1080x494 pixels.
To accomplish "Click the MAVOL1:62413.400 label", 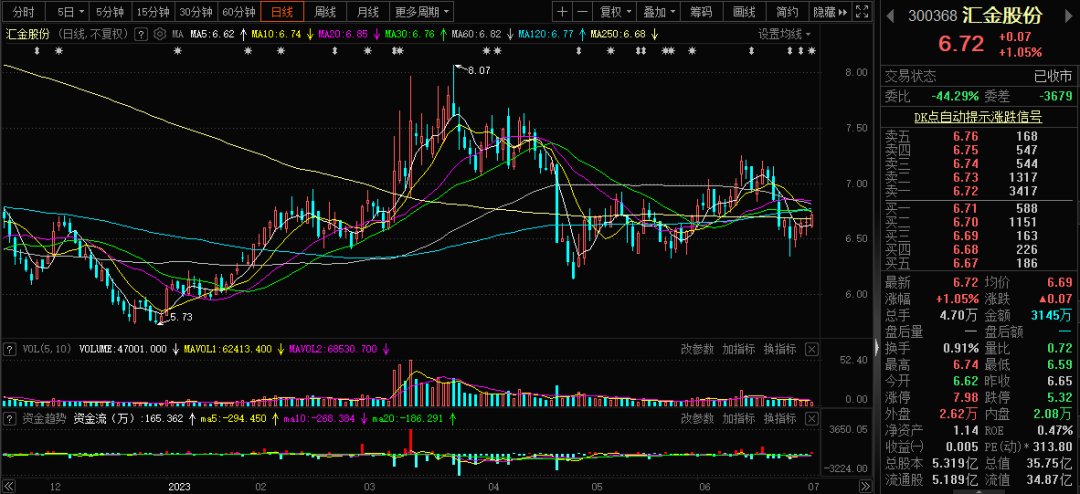I will click(x=230, y=349).
